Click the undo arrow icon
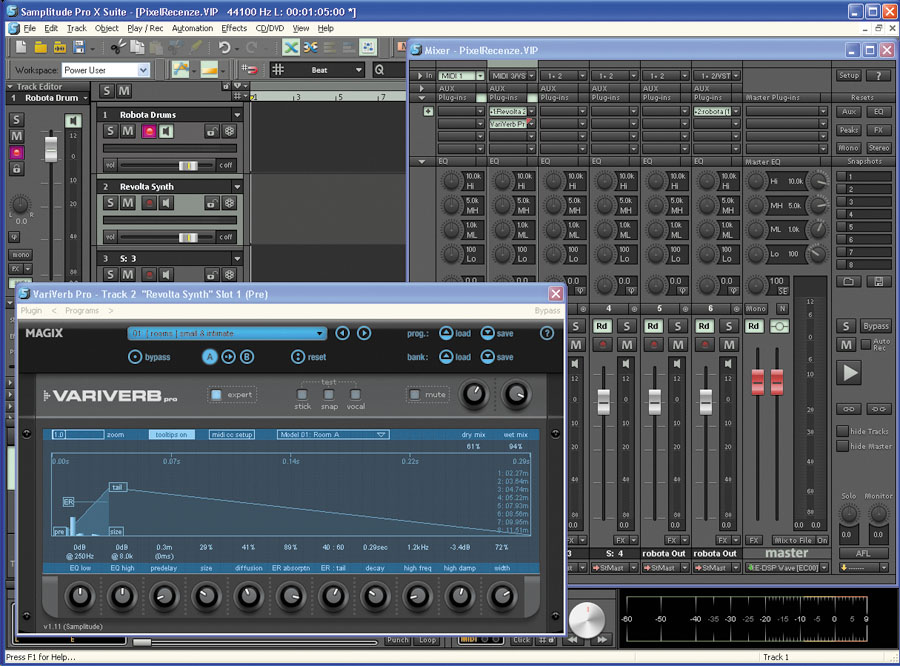Image resolution: width=900 pixels, height=666 pixels. pyautogui.click(x=225, y=47)
